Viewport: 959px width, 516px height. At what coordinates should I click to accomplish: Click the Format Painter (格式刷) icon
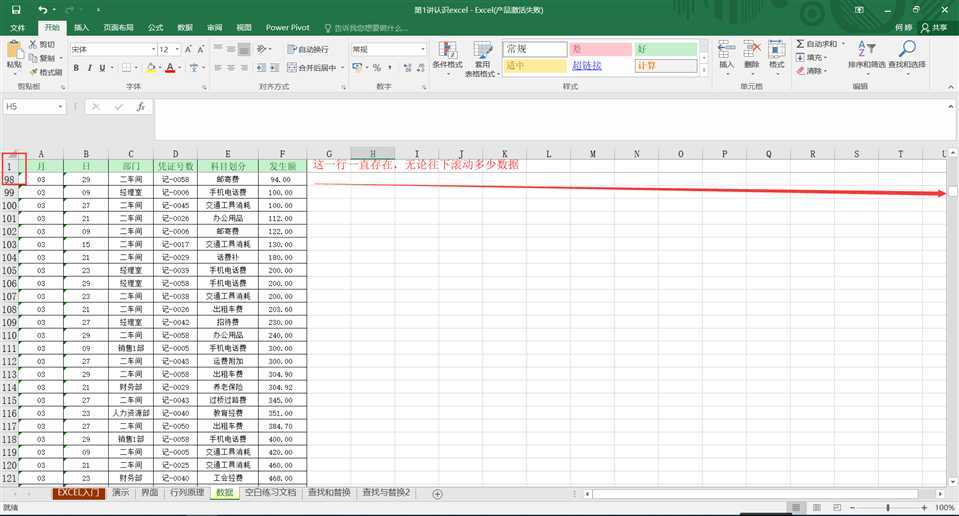click(x=34, y=72)
